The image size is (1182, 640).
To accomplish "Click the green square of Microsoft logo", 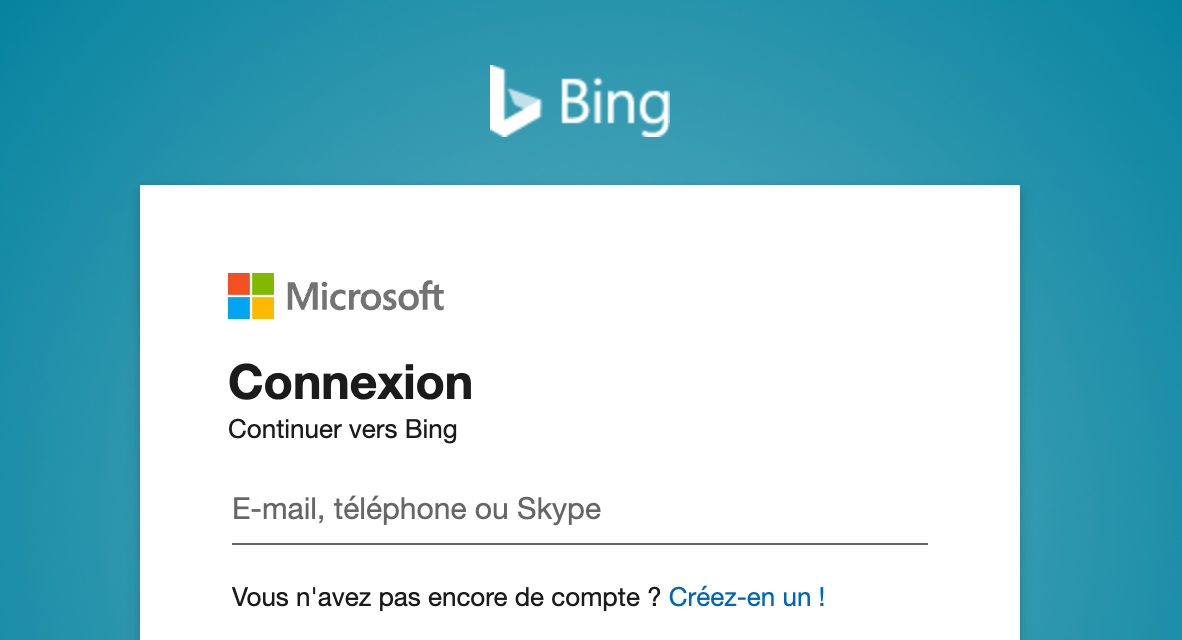I will 263,284.
